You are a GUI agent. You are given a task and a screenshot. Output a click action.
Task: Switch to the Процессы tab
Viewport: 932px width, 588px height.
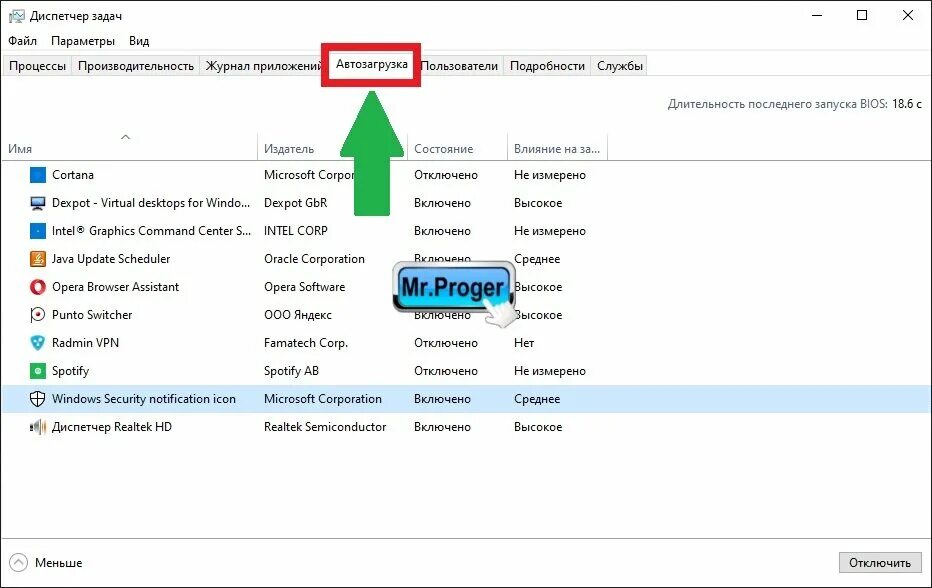37,66
